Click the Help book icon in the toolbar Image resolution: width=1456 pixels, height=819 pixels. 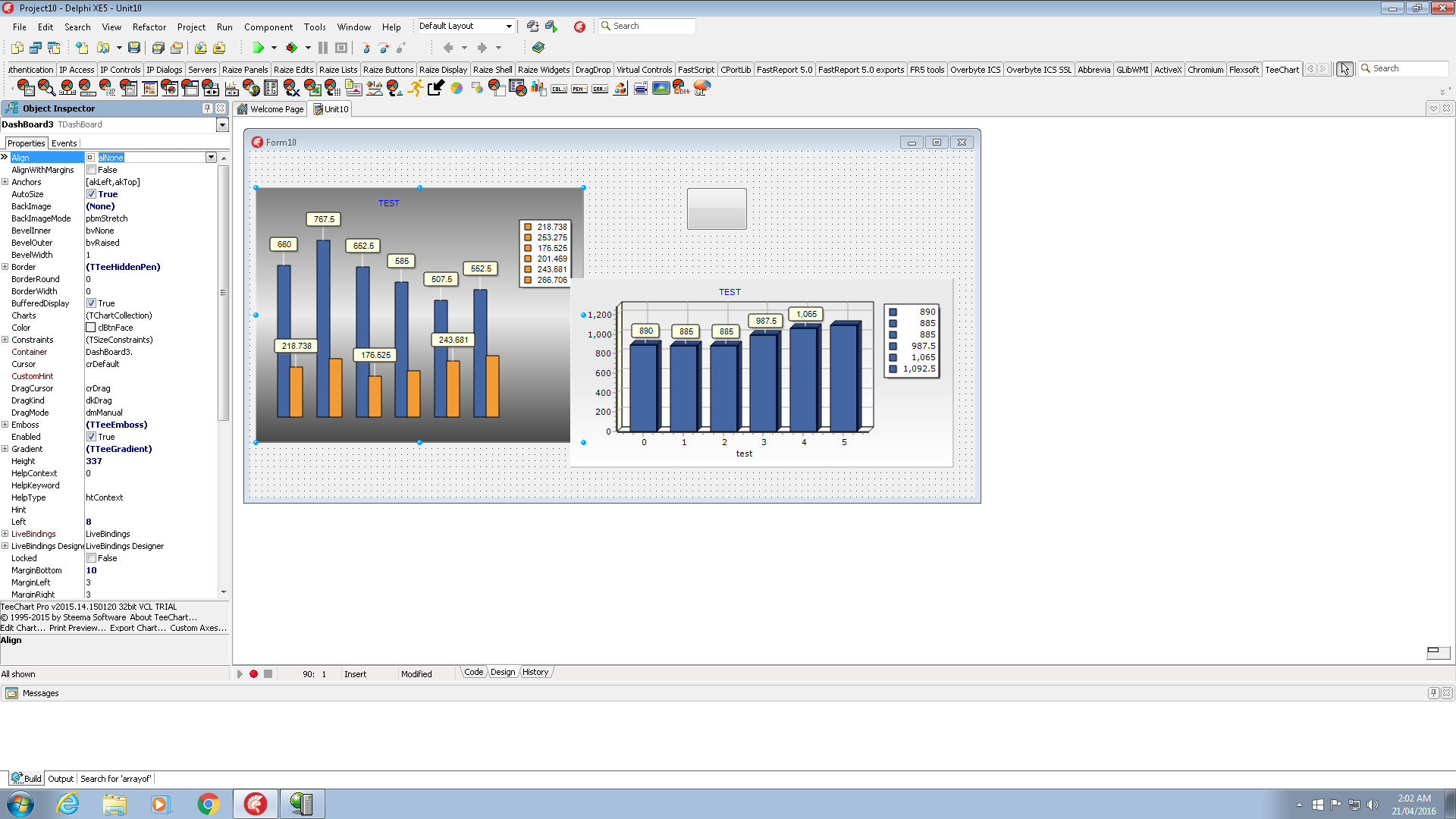[538, 48]
